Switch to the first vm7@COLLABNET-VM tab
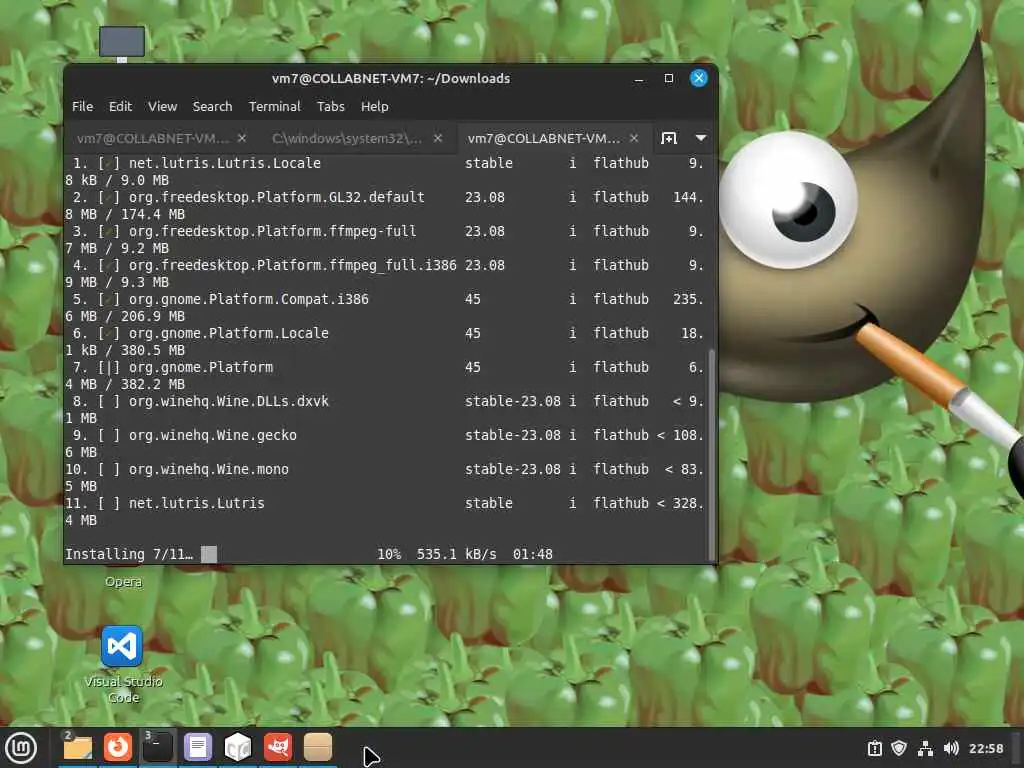 pos(153,138)
